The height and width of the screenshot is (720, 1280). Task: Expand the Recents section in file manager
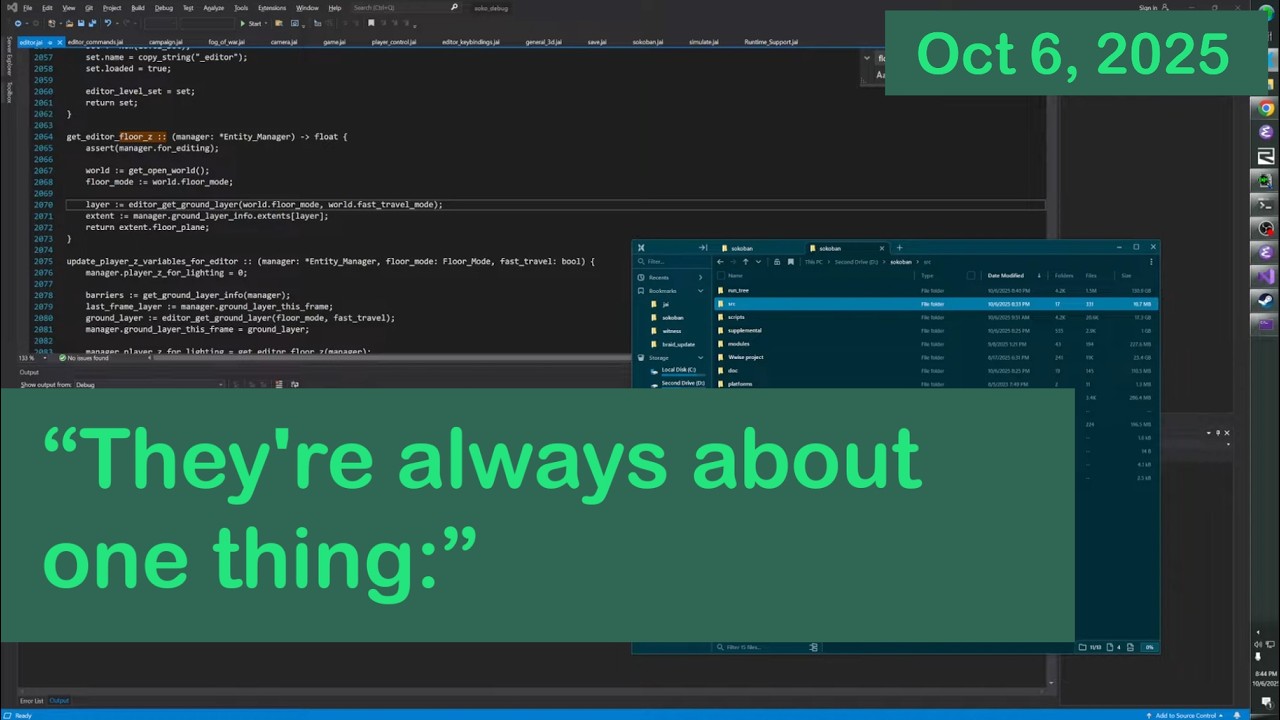700,277
